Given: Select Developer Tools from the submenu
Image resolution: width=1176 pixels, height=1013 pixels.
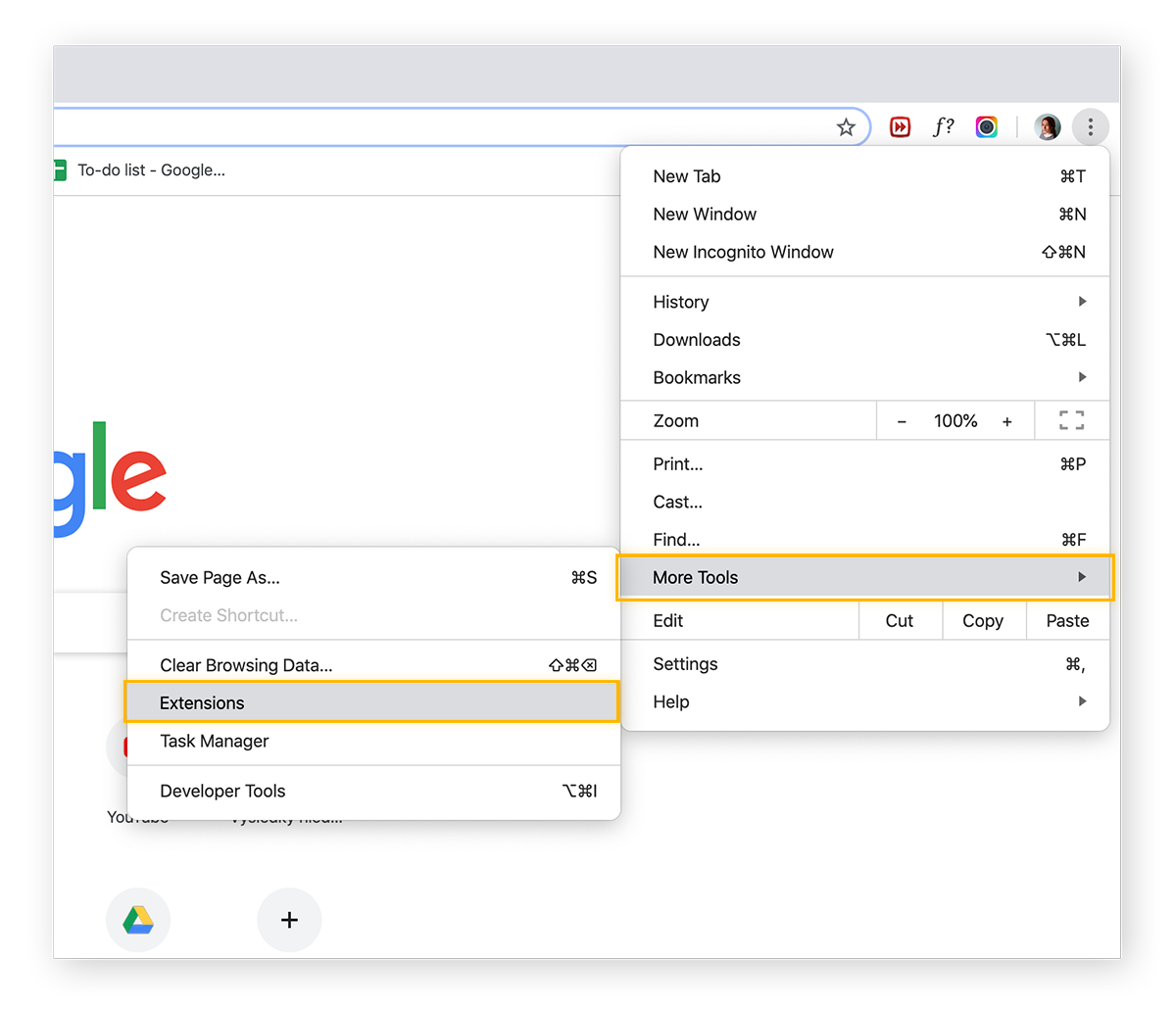Looking at the screenshot, I should tap(222, 791).
